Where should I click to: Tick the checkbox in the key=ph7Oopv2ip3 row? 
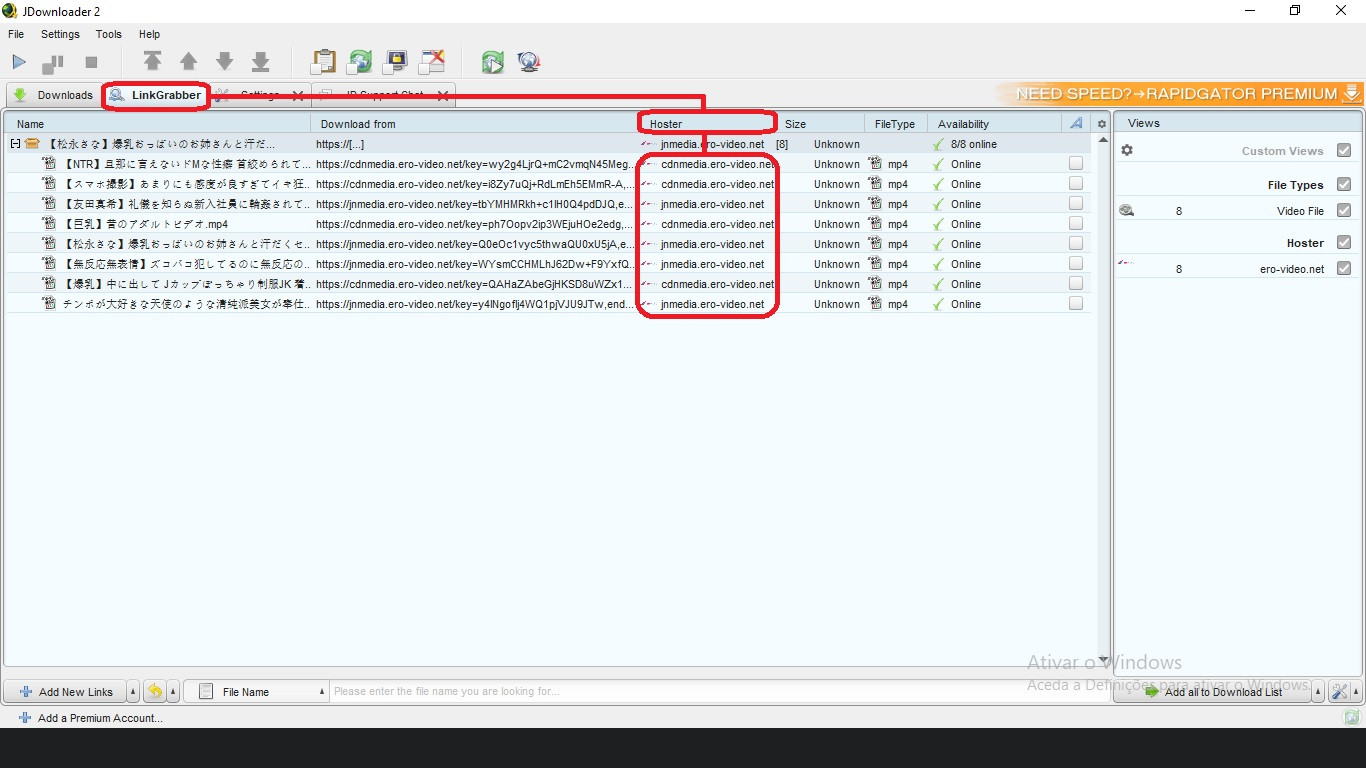tap(1076, 223)
